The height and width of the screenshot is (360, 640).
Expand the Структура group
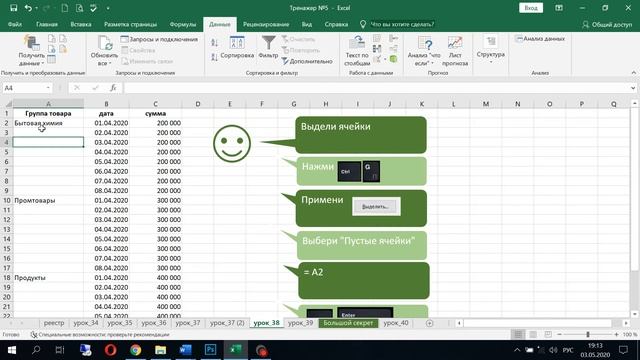491,49
